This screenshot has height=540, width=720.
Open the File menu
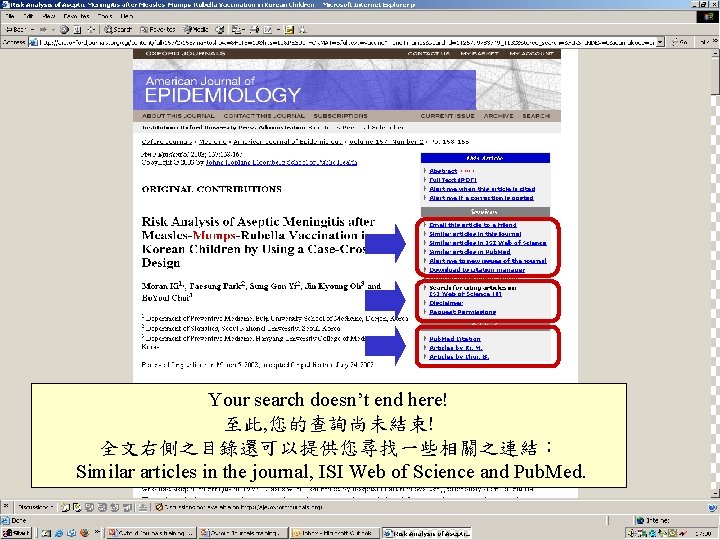pyautogui.click(x=10, y=16)
